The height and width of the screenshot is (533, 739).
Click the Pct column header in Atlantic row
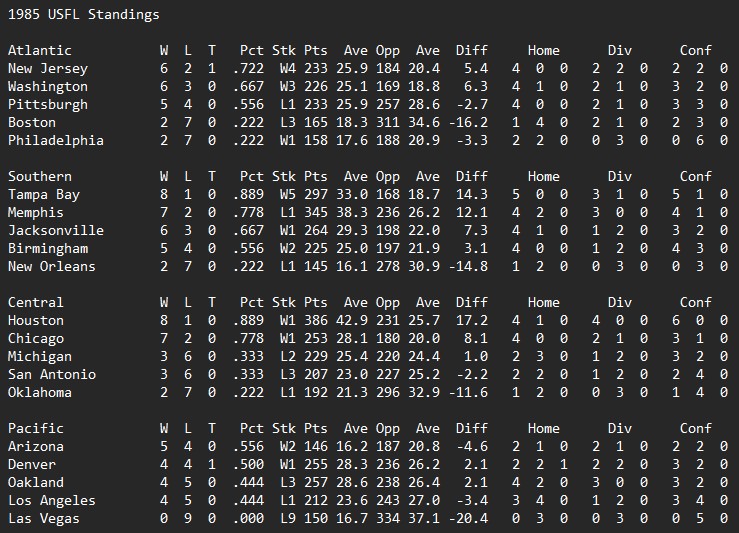click(252, 50)
